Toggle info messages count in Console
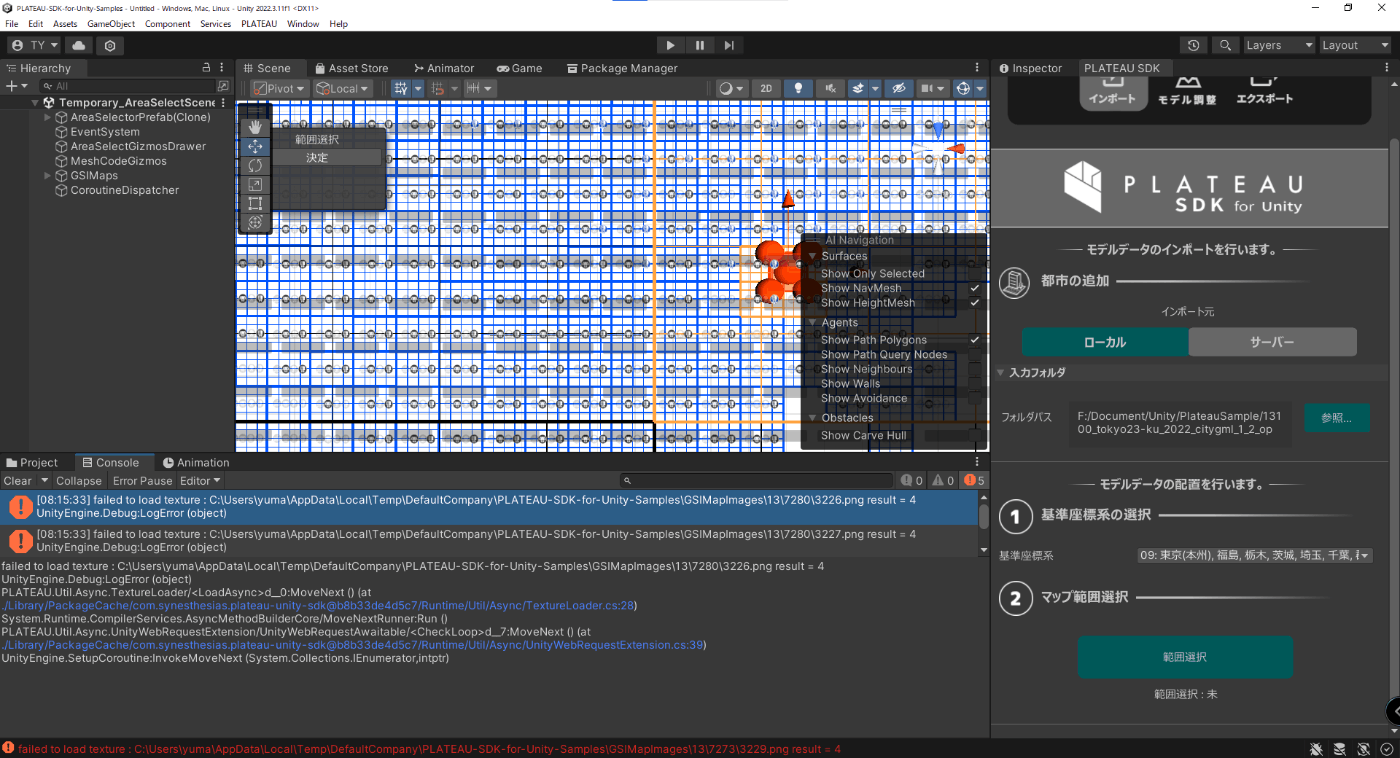The height and width of the screenshot is (758, 1400). 912,481
